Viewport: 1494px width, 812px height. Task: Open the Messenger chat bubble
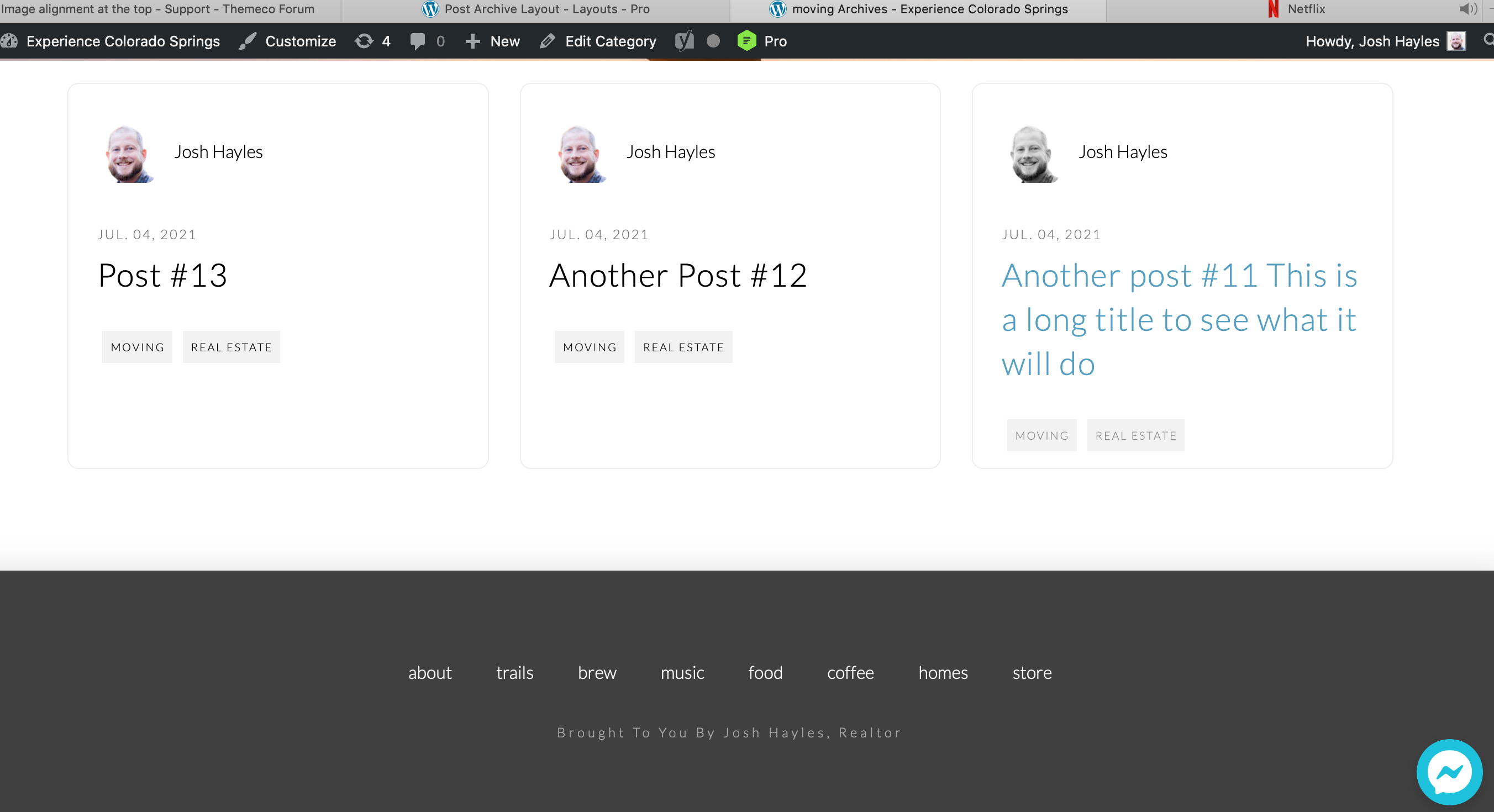point(1449,772)
